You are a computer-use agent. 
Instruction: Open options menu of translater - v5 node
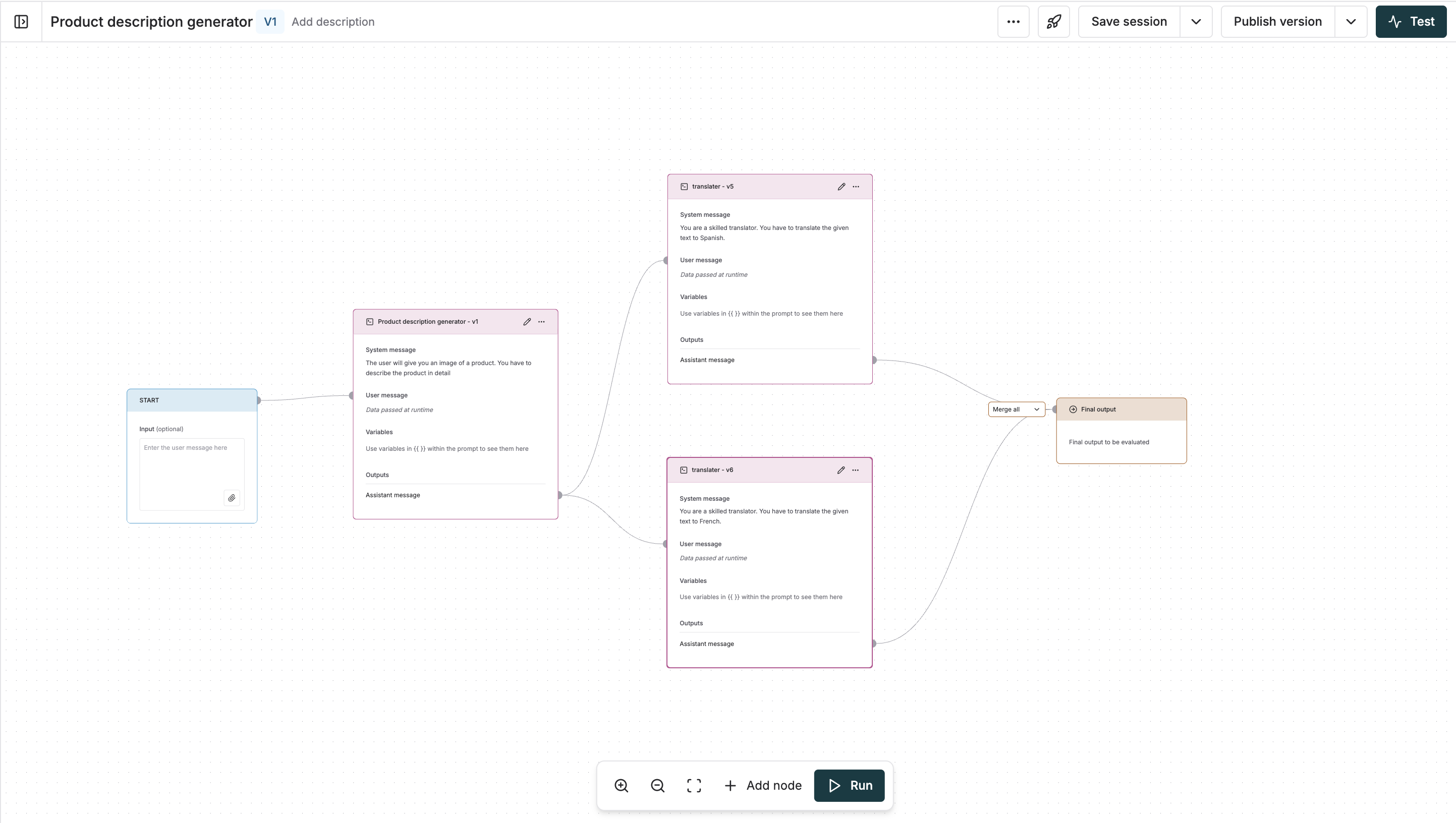pyautogui.click(x=856, y=186)
